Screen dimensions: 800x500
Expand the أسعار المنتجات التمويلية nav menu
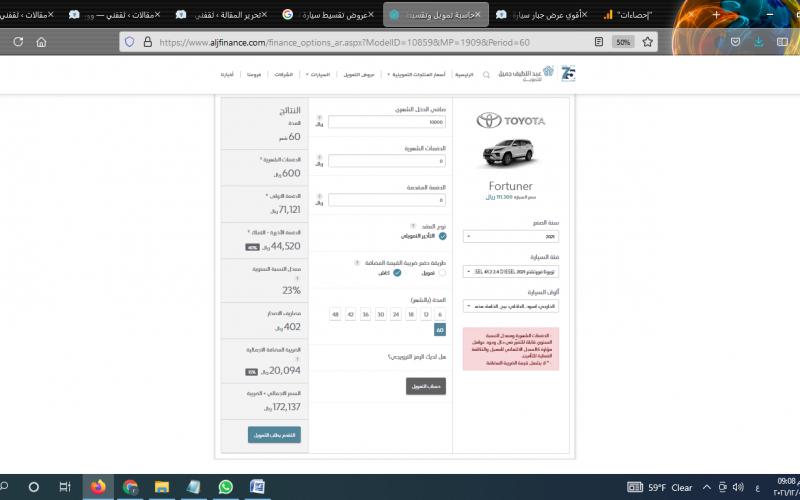click(x=416, y=74)
